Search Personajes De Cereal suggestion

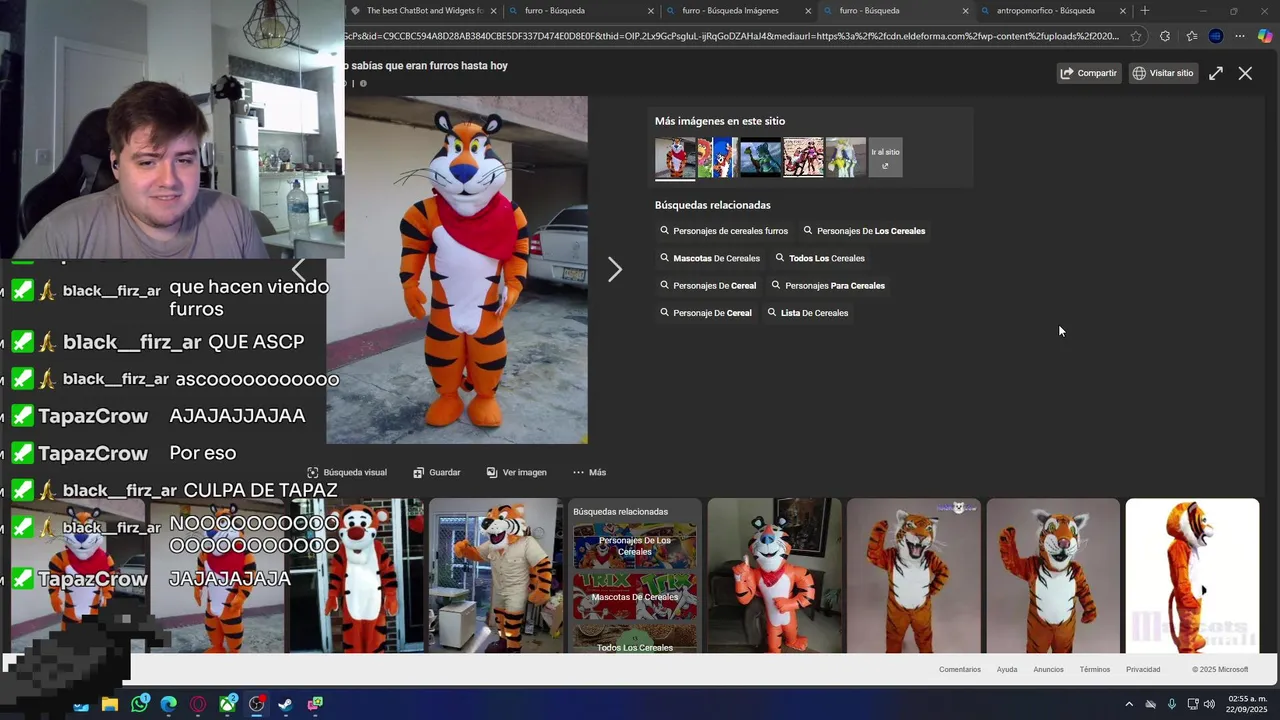[708, 286]
